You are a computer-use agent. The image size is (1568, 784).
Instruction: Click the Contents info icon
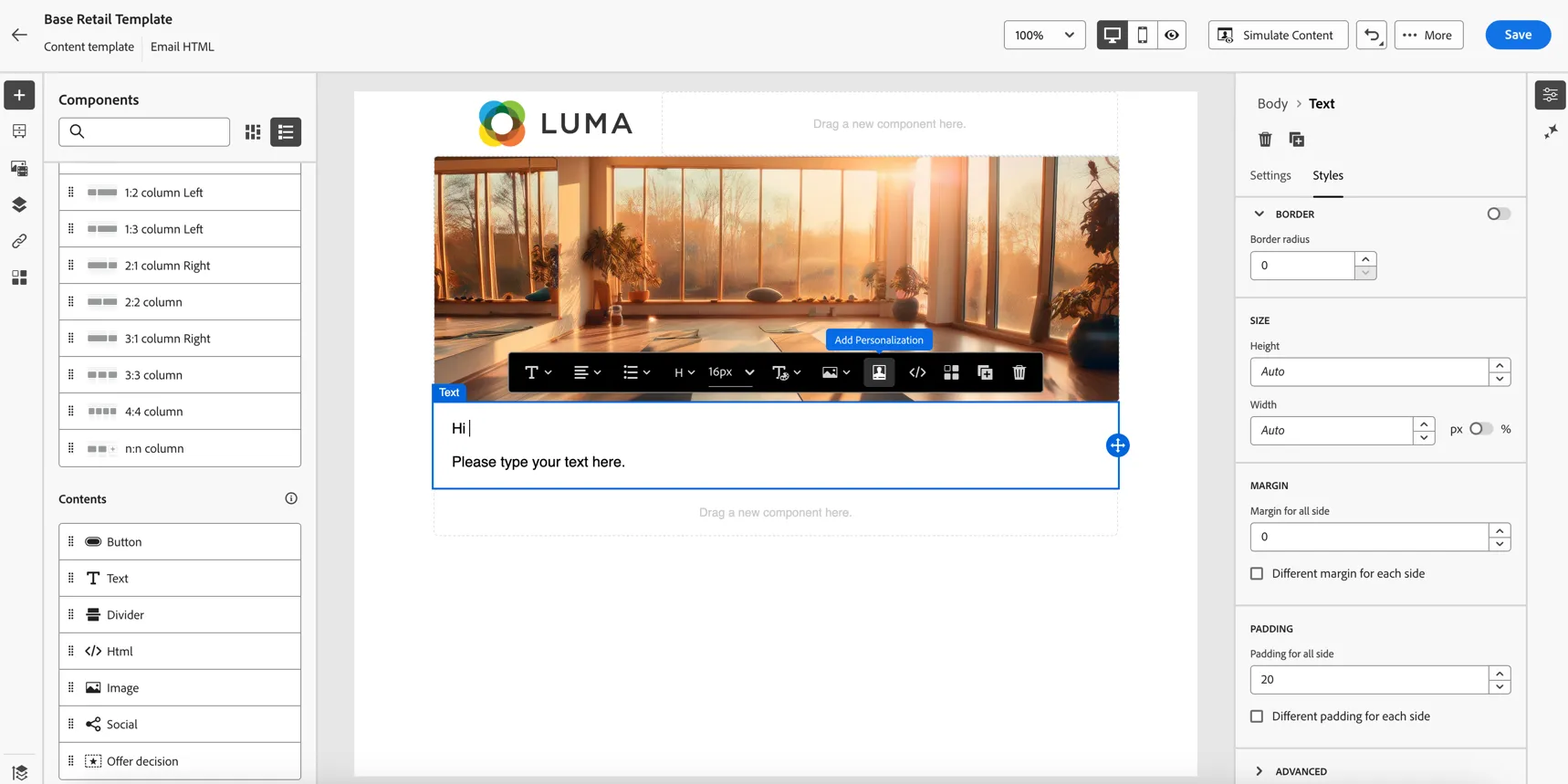pyautogui.click(x=291, y=498)
